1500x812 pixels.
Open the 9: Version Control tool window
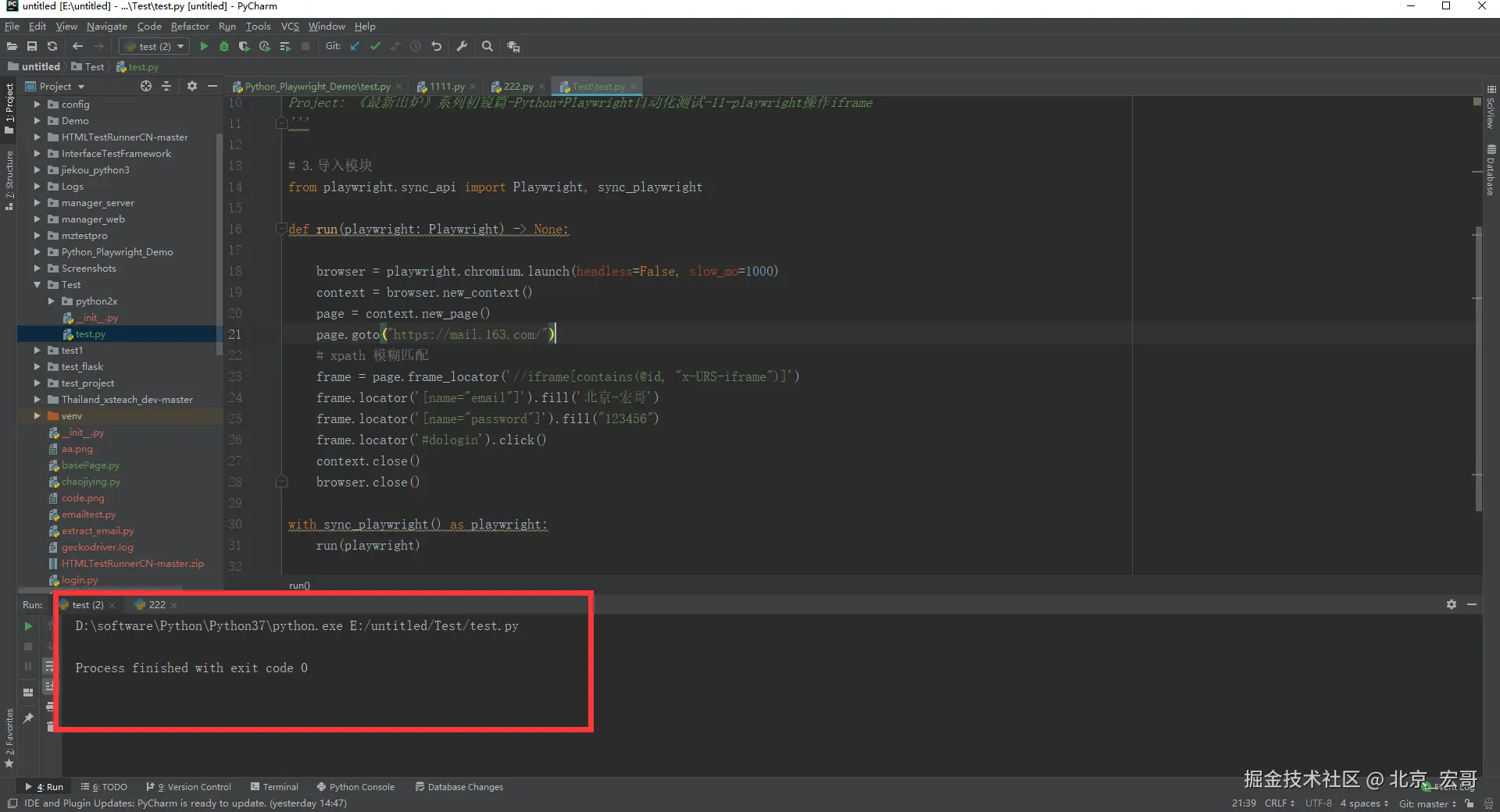pyautogui.click(x=189, y=787)
